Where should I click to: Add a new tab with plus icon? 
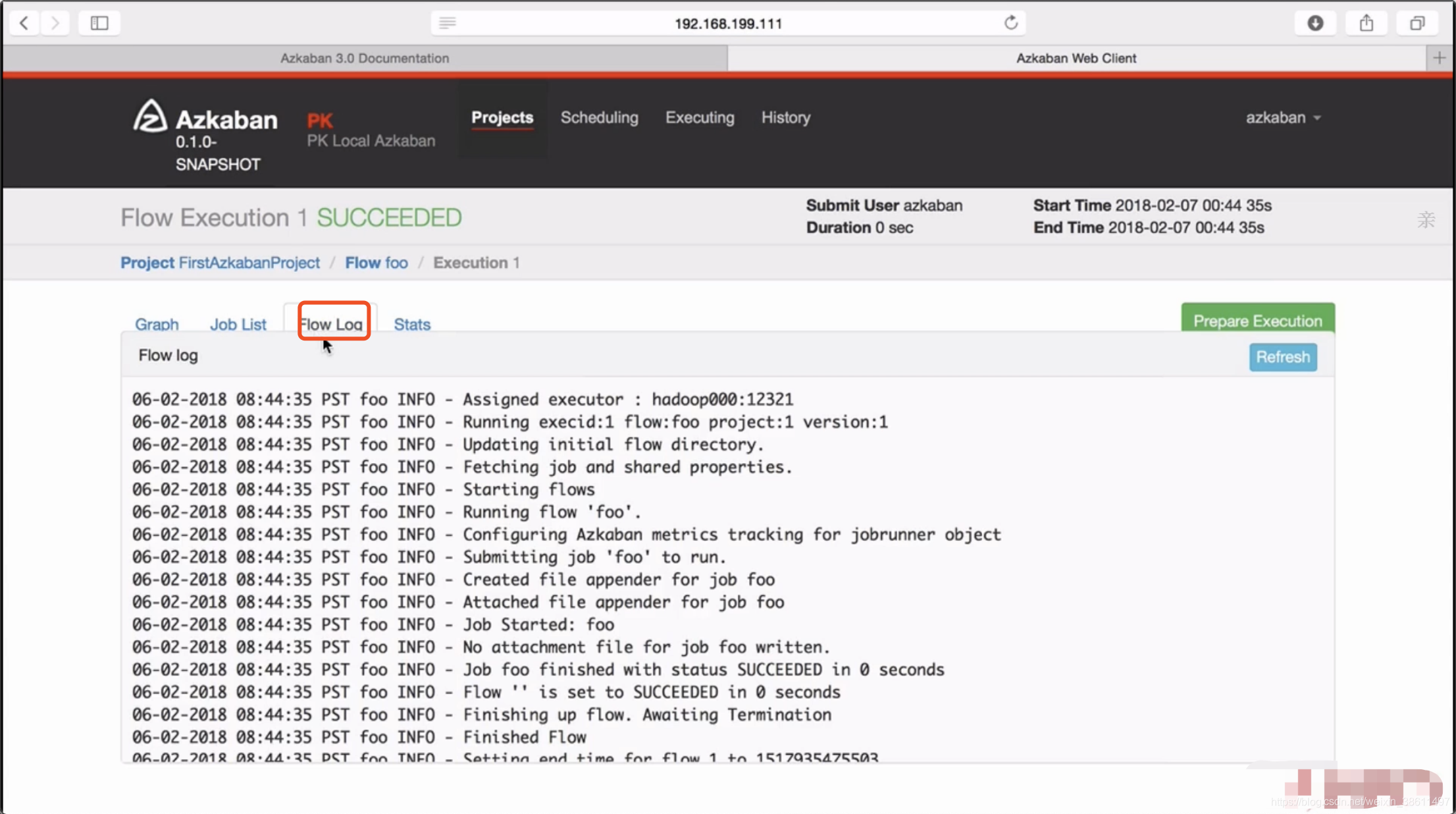pyautogui.click(x=1440, y=58)
